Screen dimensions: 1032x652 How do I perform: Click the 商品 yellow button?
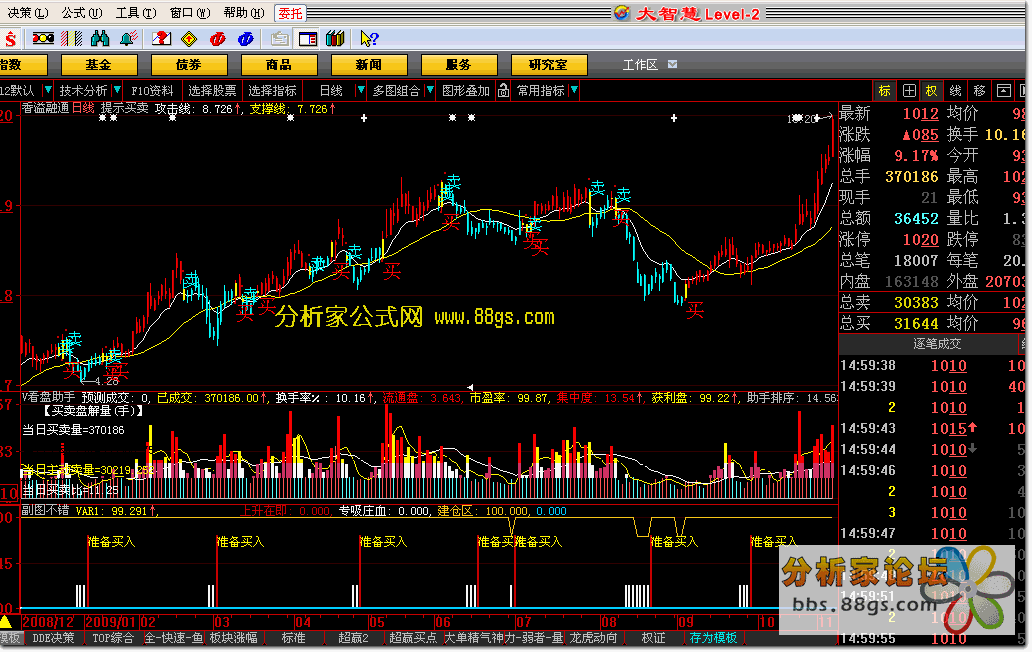279,64
